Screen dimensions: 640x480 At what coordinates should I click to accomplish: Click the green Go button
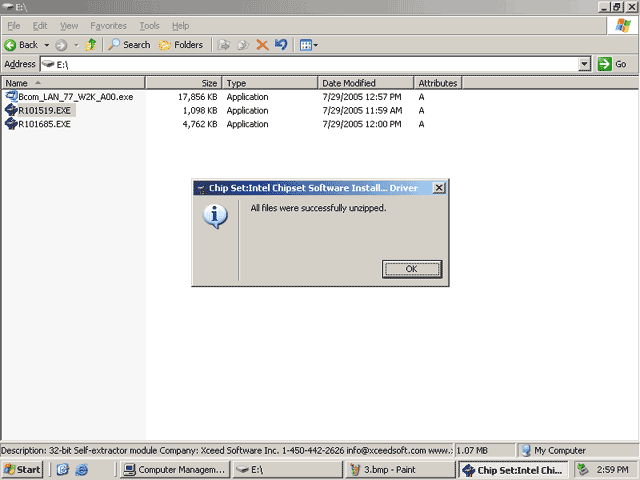click(x=612, y=64)
